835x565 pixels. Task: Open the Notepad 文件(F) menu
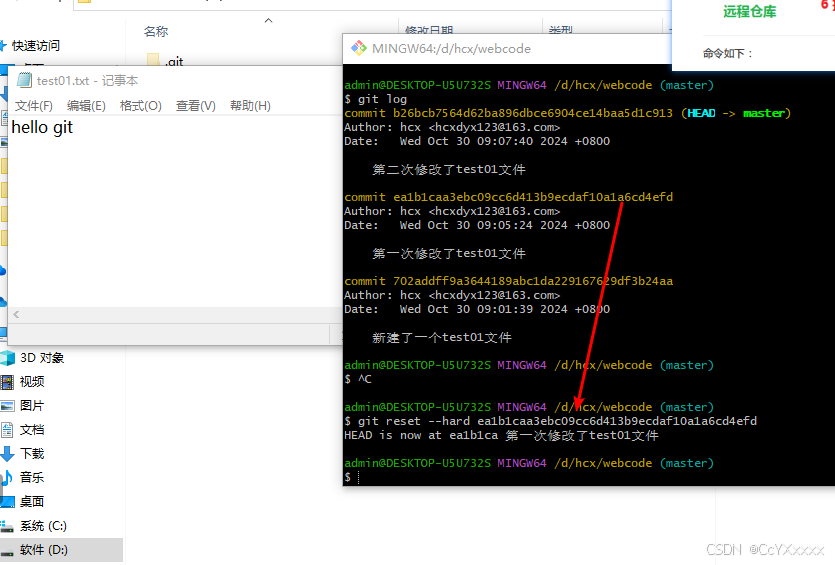[x=34, y=106]
